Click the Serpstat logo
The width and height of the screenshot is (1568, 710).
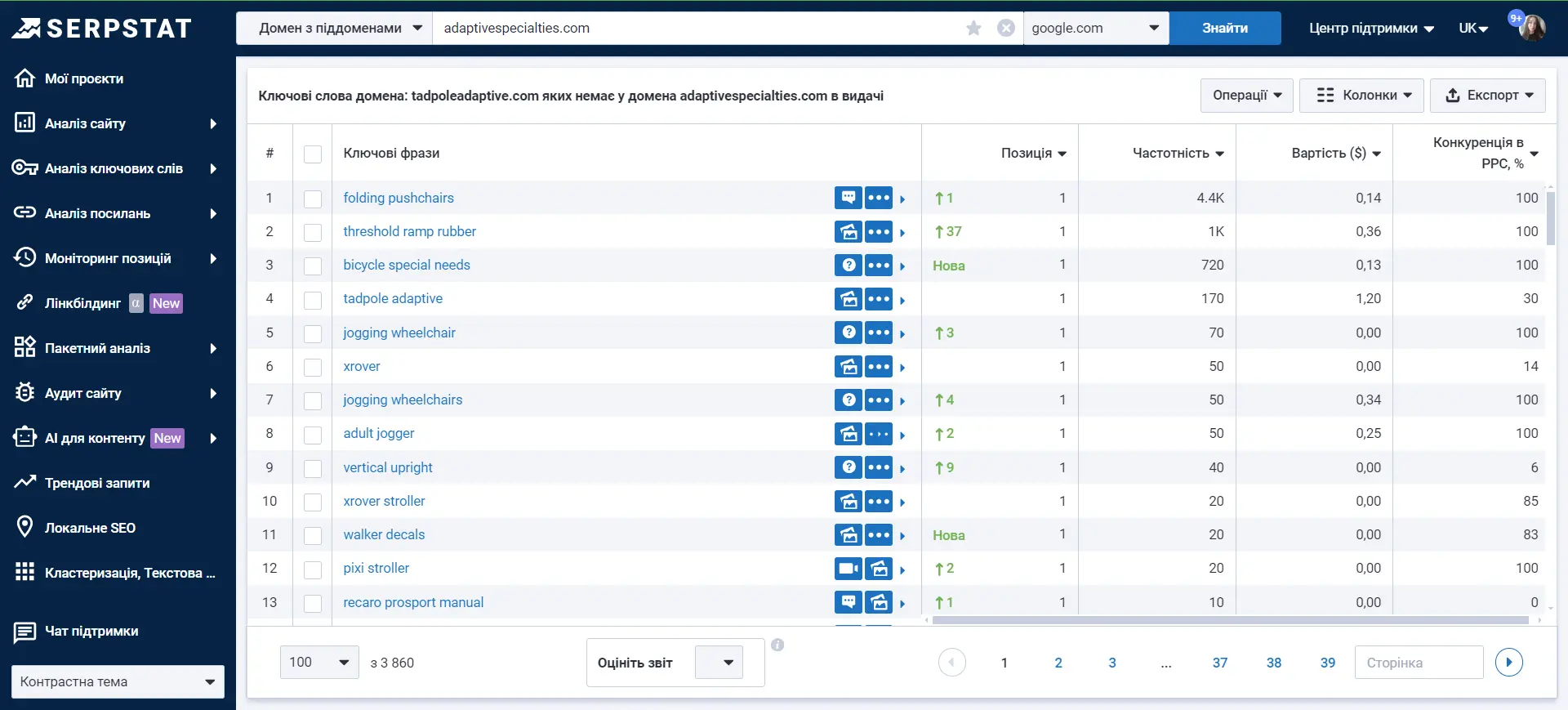tap(101, 29)
